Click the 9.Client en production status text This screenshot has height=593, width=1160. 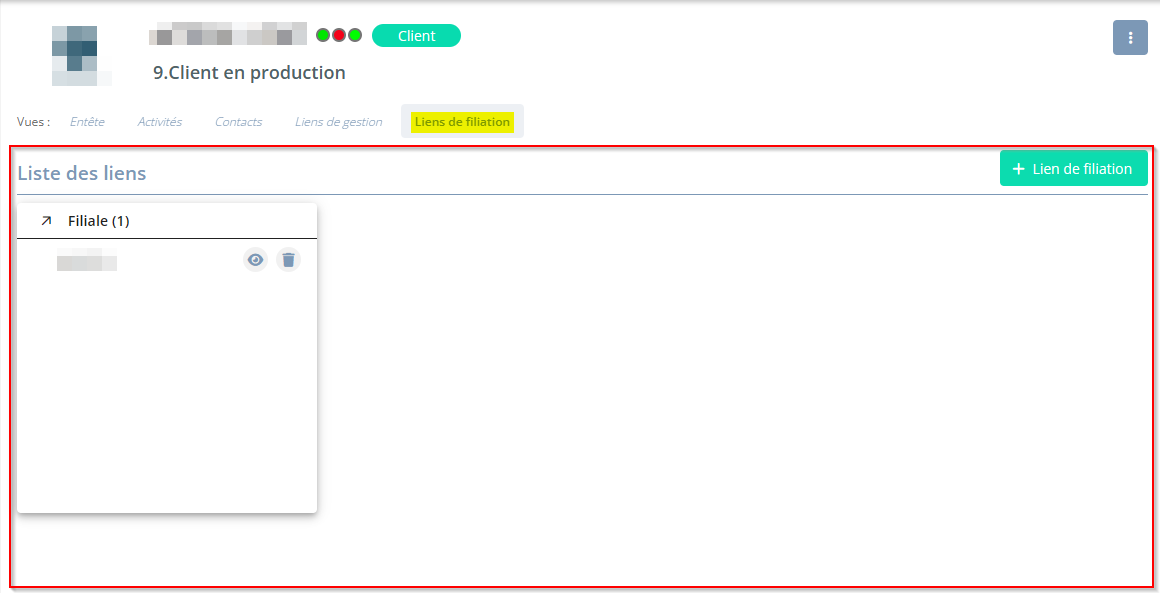(x=249, y=73)
